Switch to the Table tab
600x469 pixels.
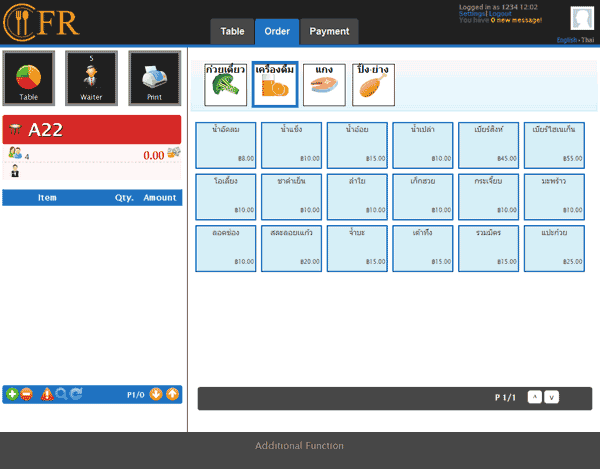point(232,31)
